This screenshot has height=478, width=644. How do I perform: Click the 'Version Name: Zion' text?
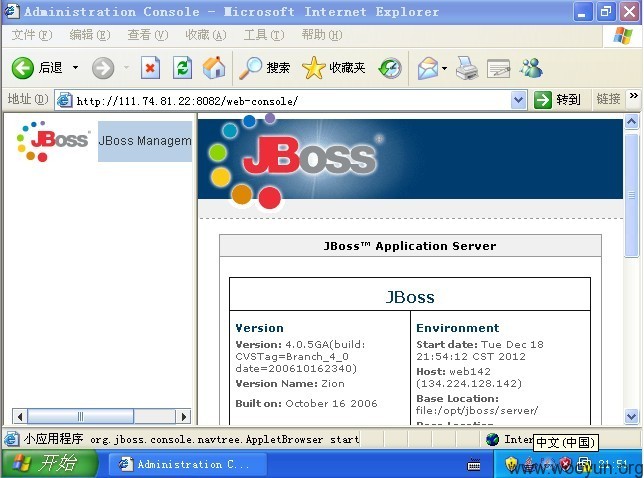(290, 384)
